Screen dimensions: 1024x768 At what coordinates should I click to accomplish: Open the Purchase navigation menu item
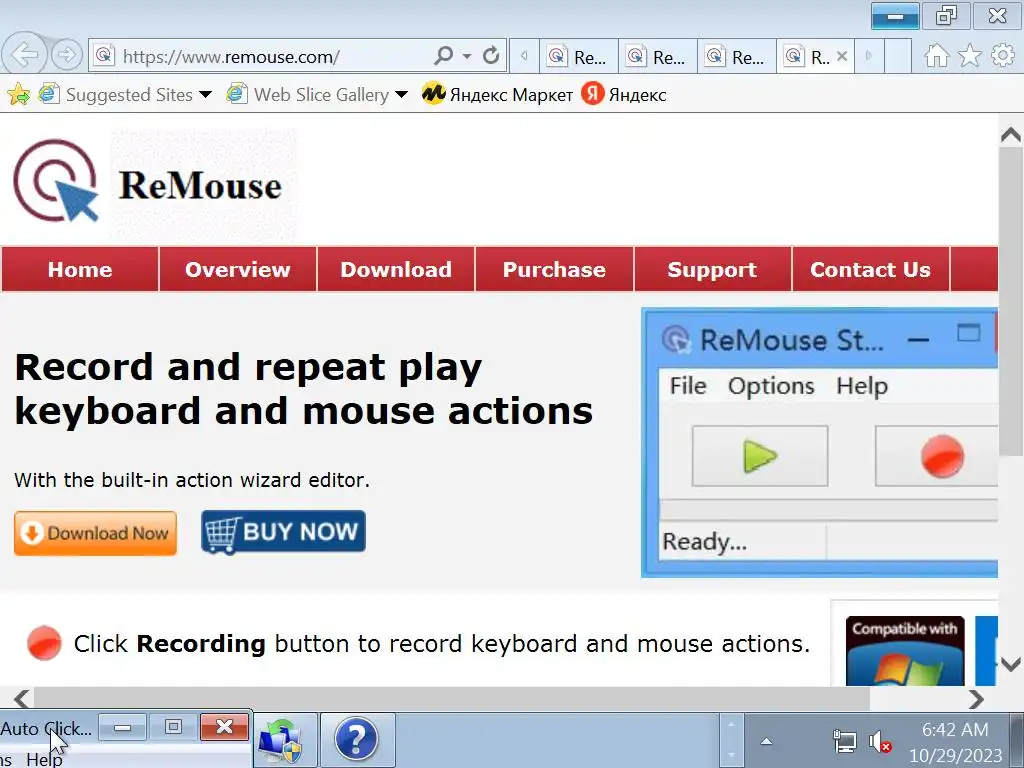[554, 269]
